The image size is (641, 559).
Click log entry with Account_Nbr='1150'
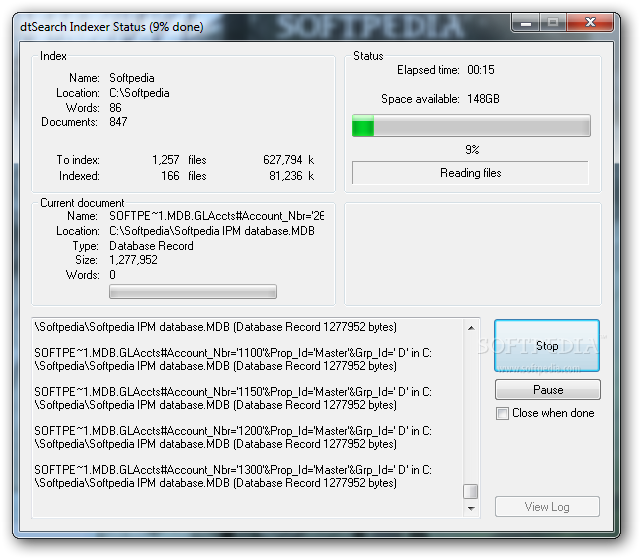[x=233, y=398]
